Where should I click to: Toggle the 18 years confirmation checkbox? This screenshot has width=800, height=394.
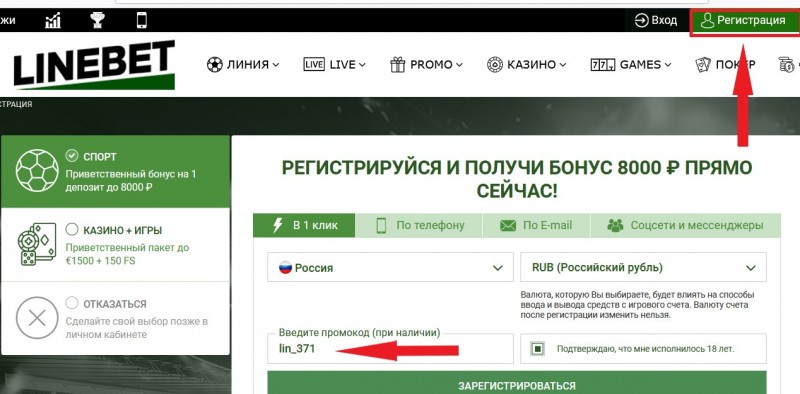click(x=537, y=349)
